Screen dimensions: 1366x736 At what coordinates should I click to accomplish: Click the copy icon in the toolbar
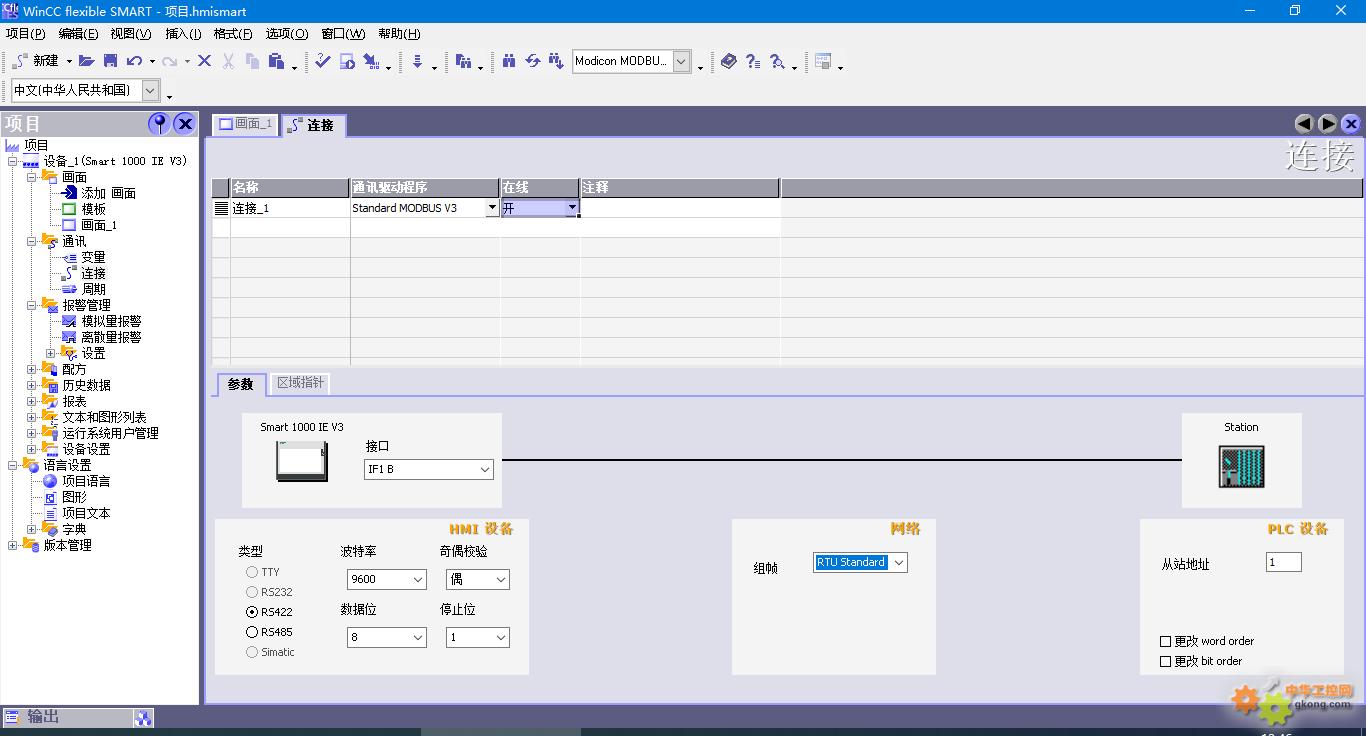tap(252, 61)
